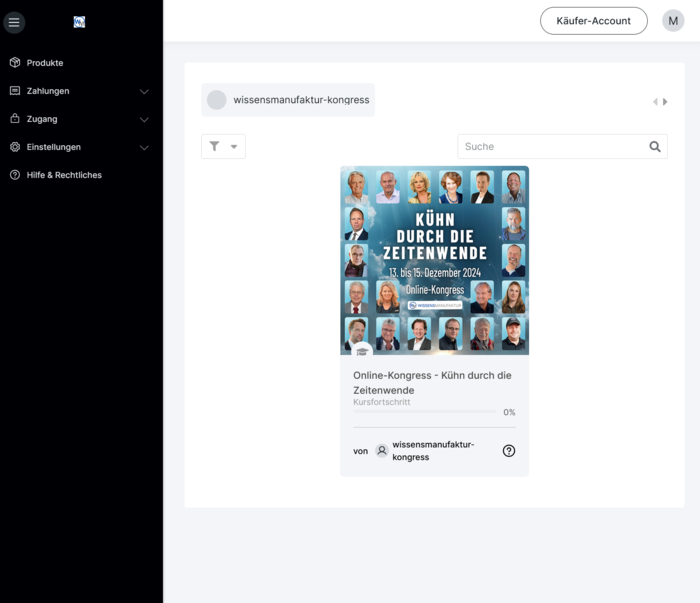Open wissensmanufaktur-kongress vendor link on card
The width and height of the screenshot is (700, 603).
(x=433, y=451)
